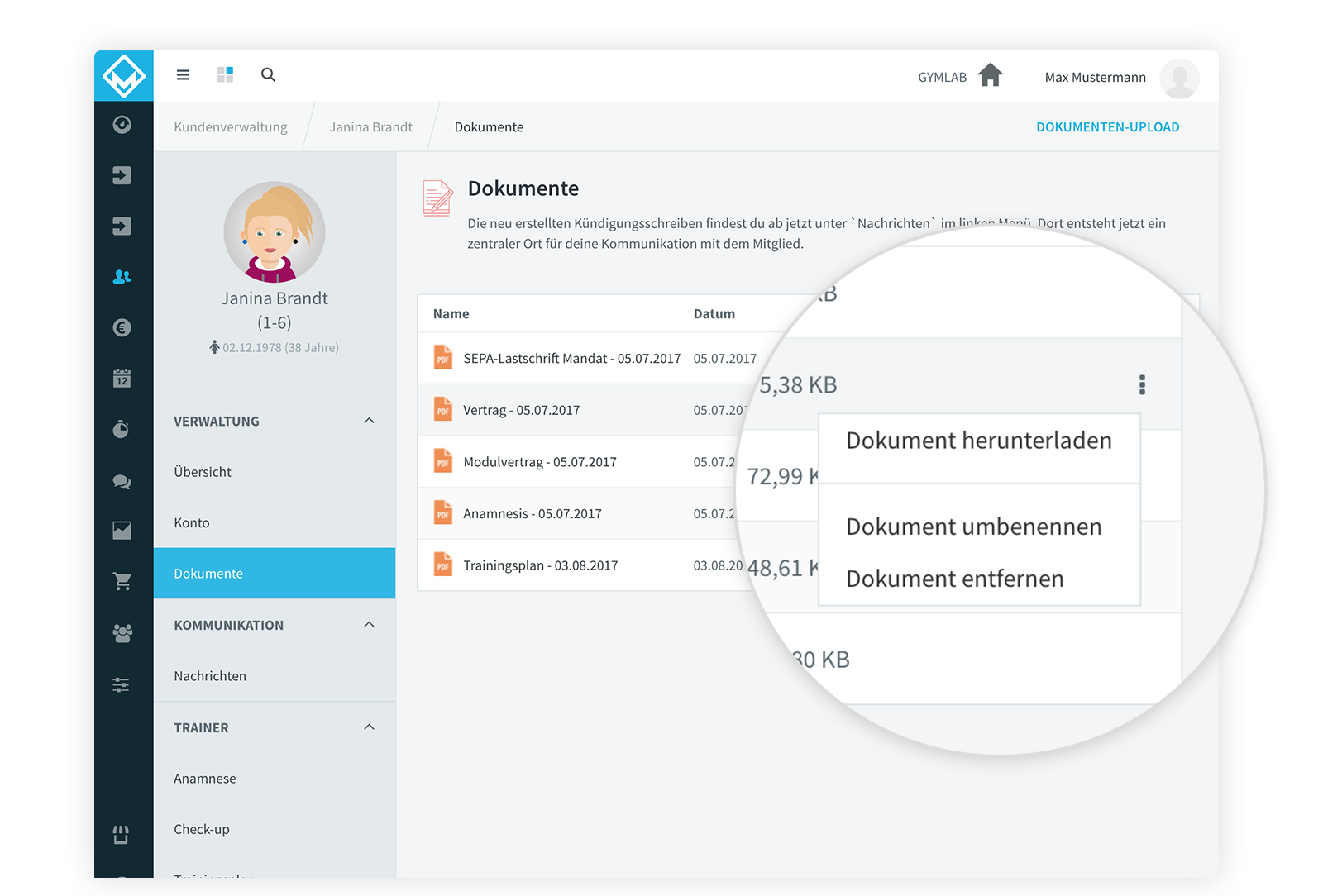Open the statistics chart sidebar icon
The width and height of the screenshot is (1323, 896).
[122, 531]
